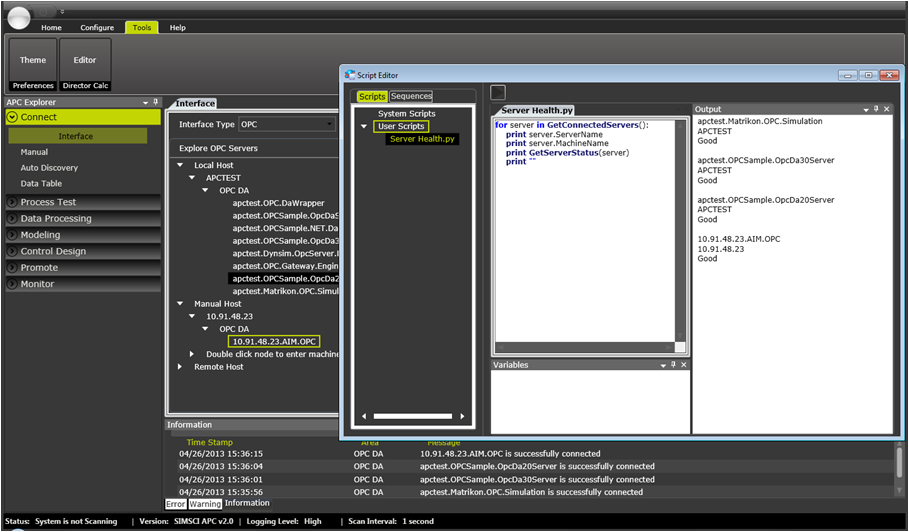Open the Variables pane options dropdown arrow

(x=661, y=365)
